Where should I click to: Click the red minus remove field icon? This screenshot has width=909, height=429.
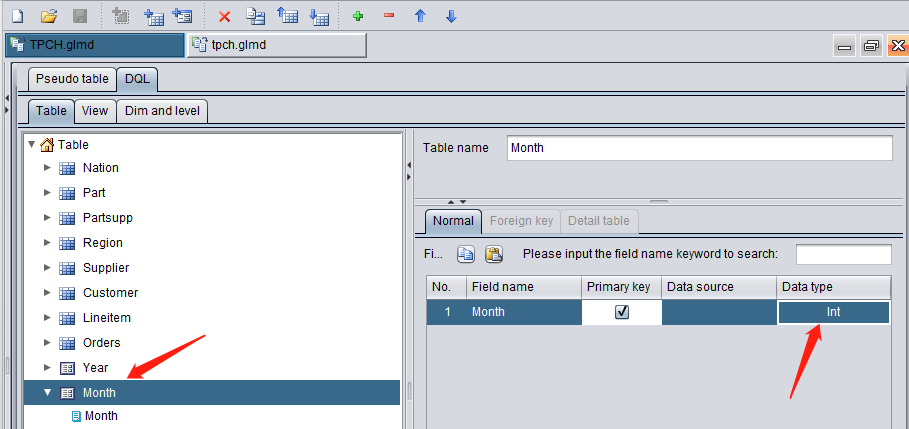click(x=389, y=16)
